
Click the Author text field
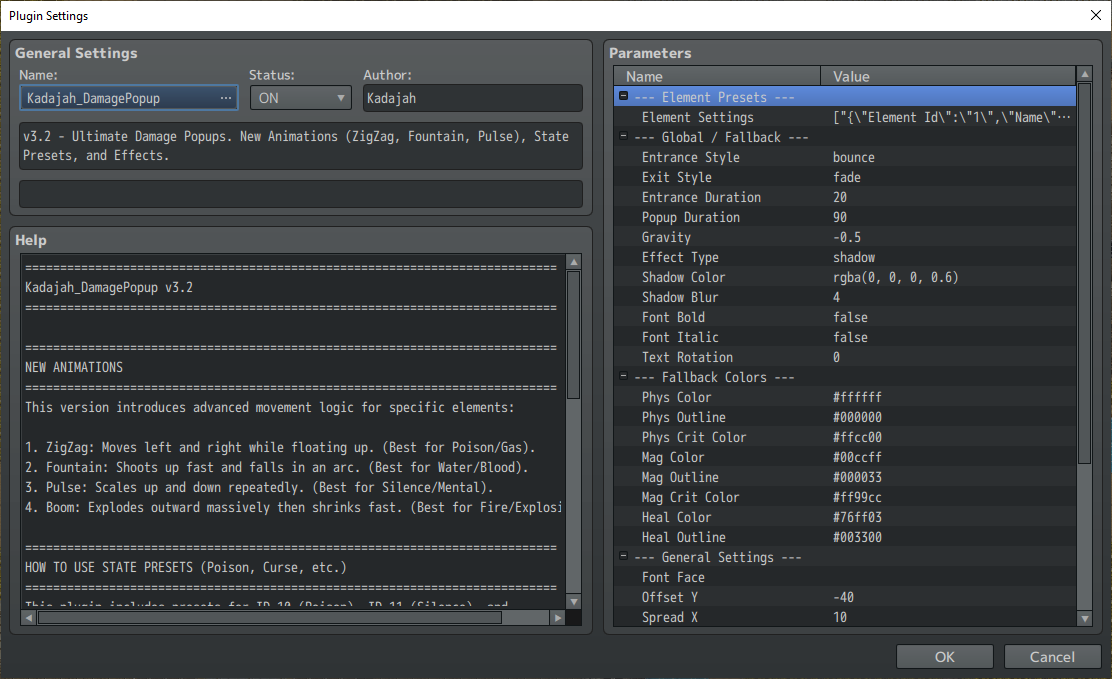click(x=472, y=98)
